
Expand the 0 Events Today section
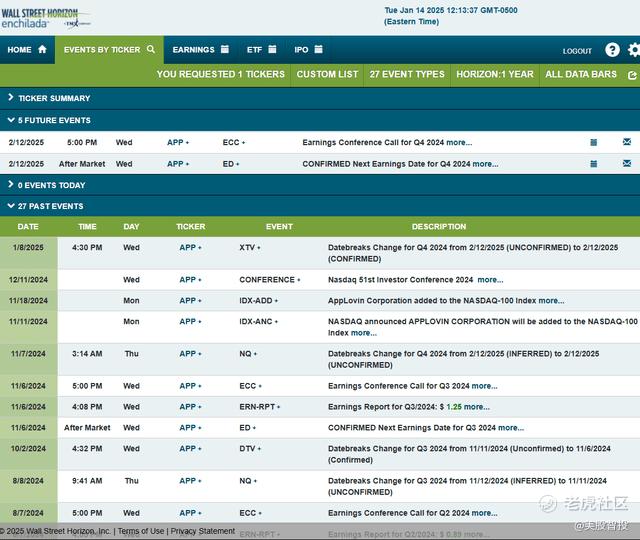[x=320, y=185]
